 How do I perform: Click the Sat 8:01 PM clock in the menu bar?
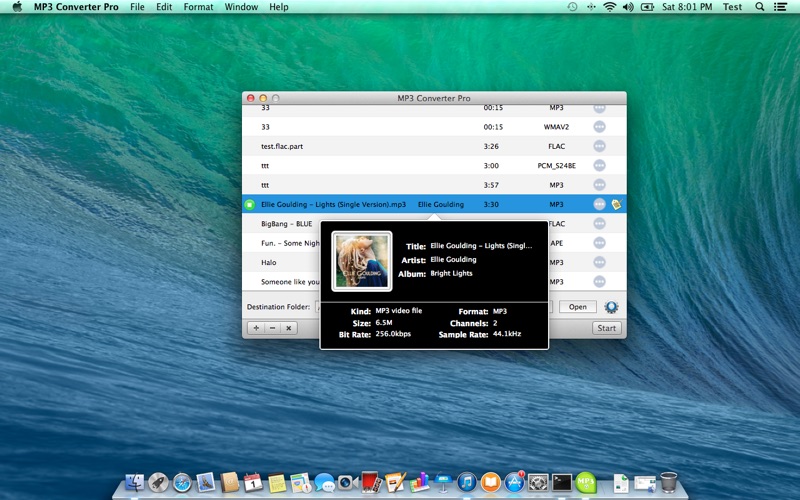pyautogui.click(x=687, y=7)
